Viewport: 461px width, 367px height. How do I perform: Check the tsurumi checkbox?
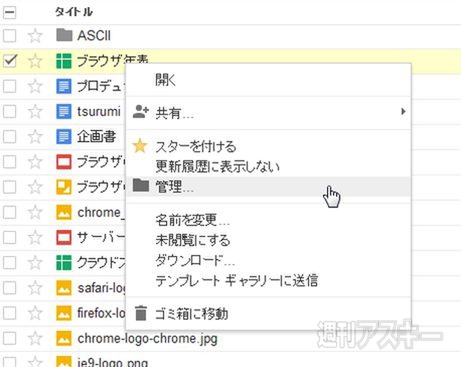click(9, 111)
